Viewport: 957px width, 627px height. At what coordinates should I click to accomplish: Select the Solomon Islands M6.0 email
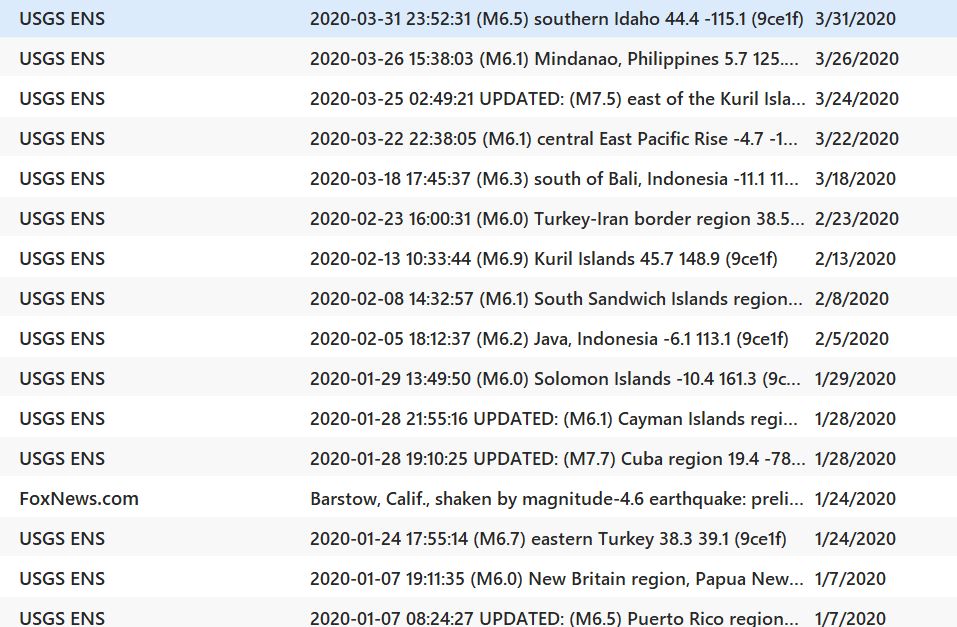tap(556, 379)
